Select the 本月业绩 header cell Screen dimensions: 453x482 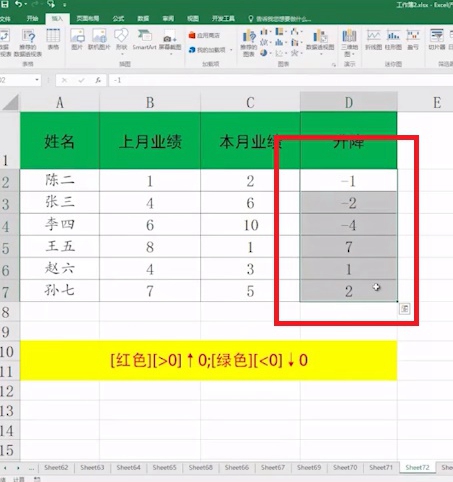[x=250, y=141]
